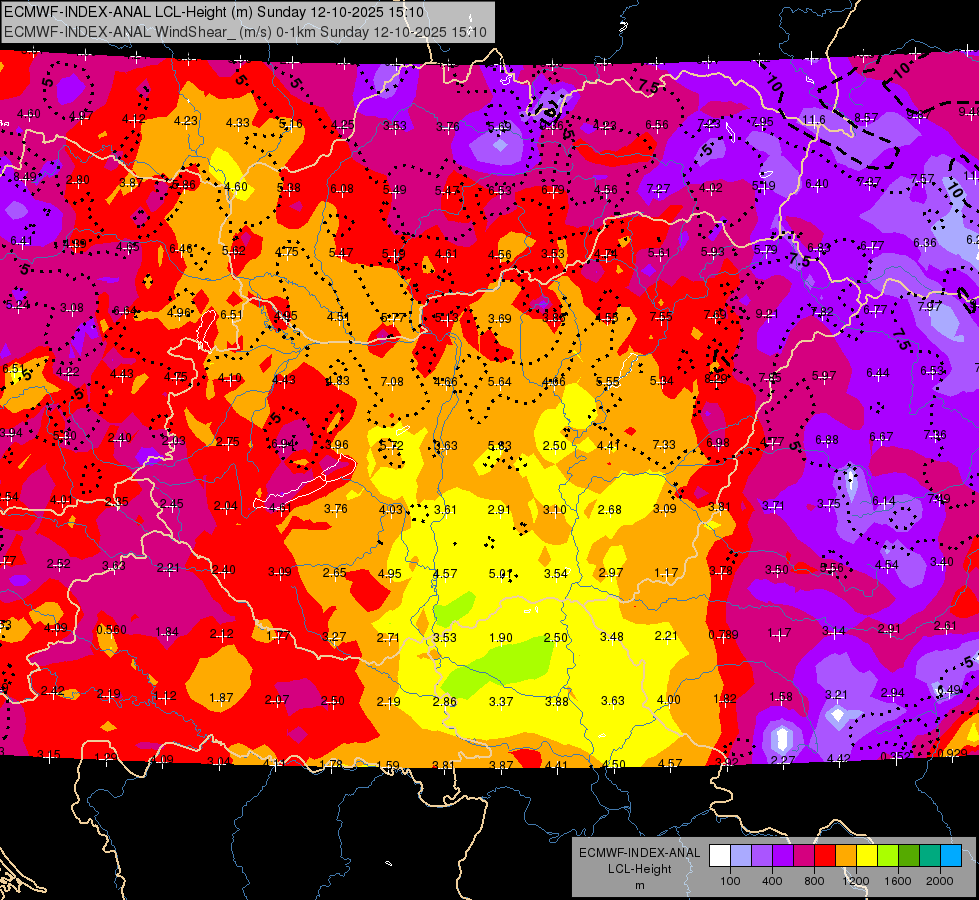Click the wind shear value 7.08

[392, 381]
